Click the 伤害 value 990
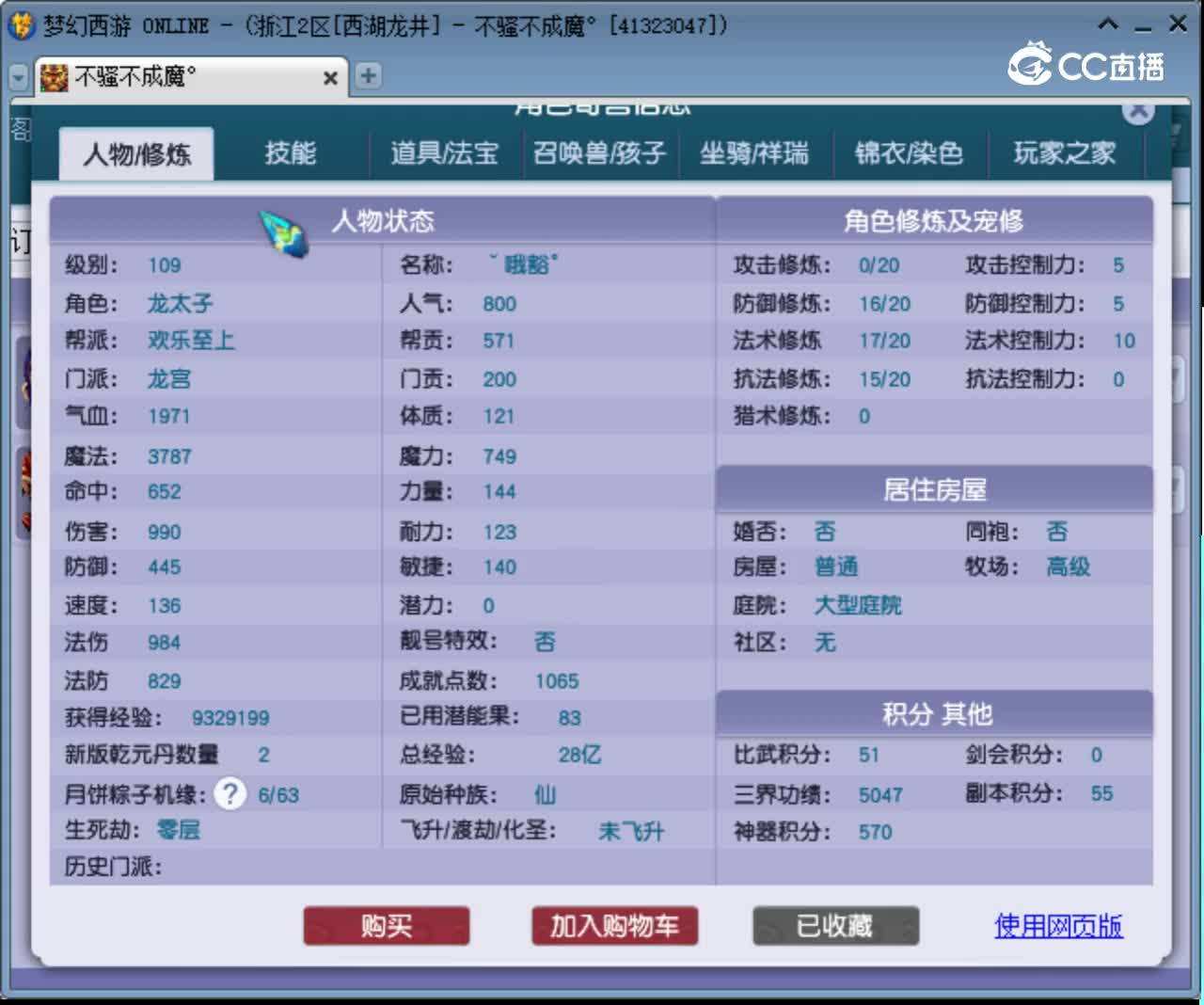This screenshot has width=1204, height=1005. [x=165, y=532]
